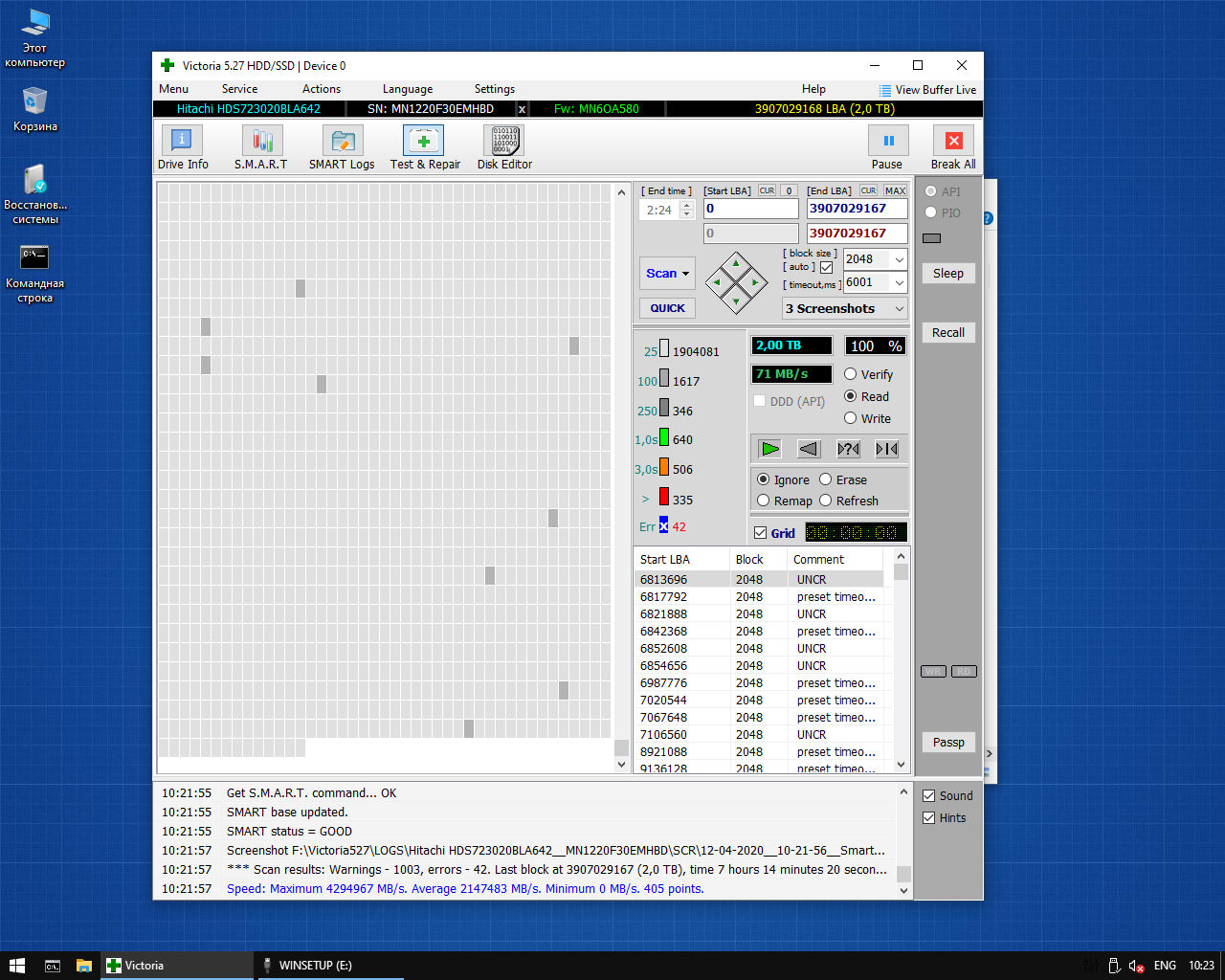Open Корзина recycle bin desktop icon
The width and height of the screenshot is (1225, 980).
(x=35, y=109)
